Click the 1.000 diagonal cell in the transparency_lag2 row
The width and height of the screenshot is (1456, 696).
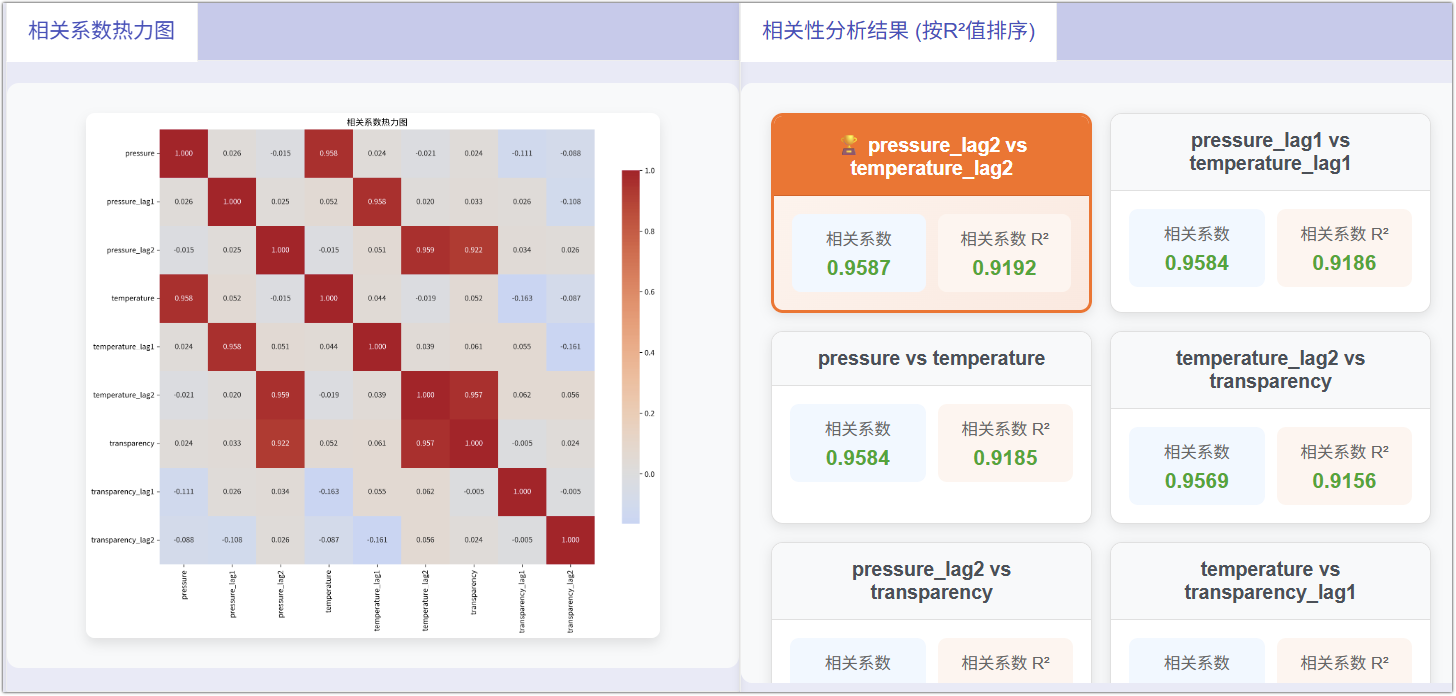tap(570, 540)
